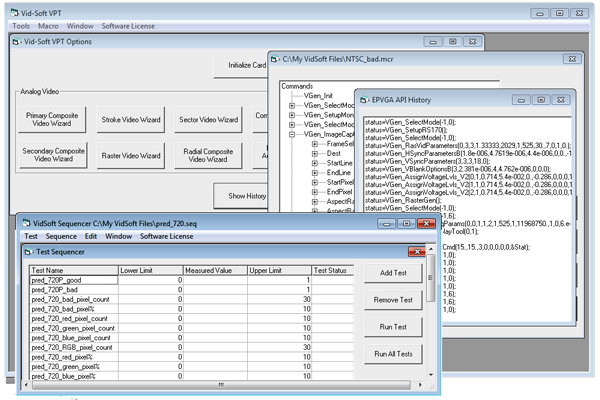Screen dimensions: 600x400
Task: Click Vid-Soft VPT Options window icon
Action: click(x=16, y=41)
